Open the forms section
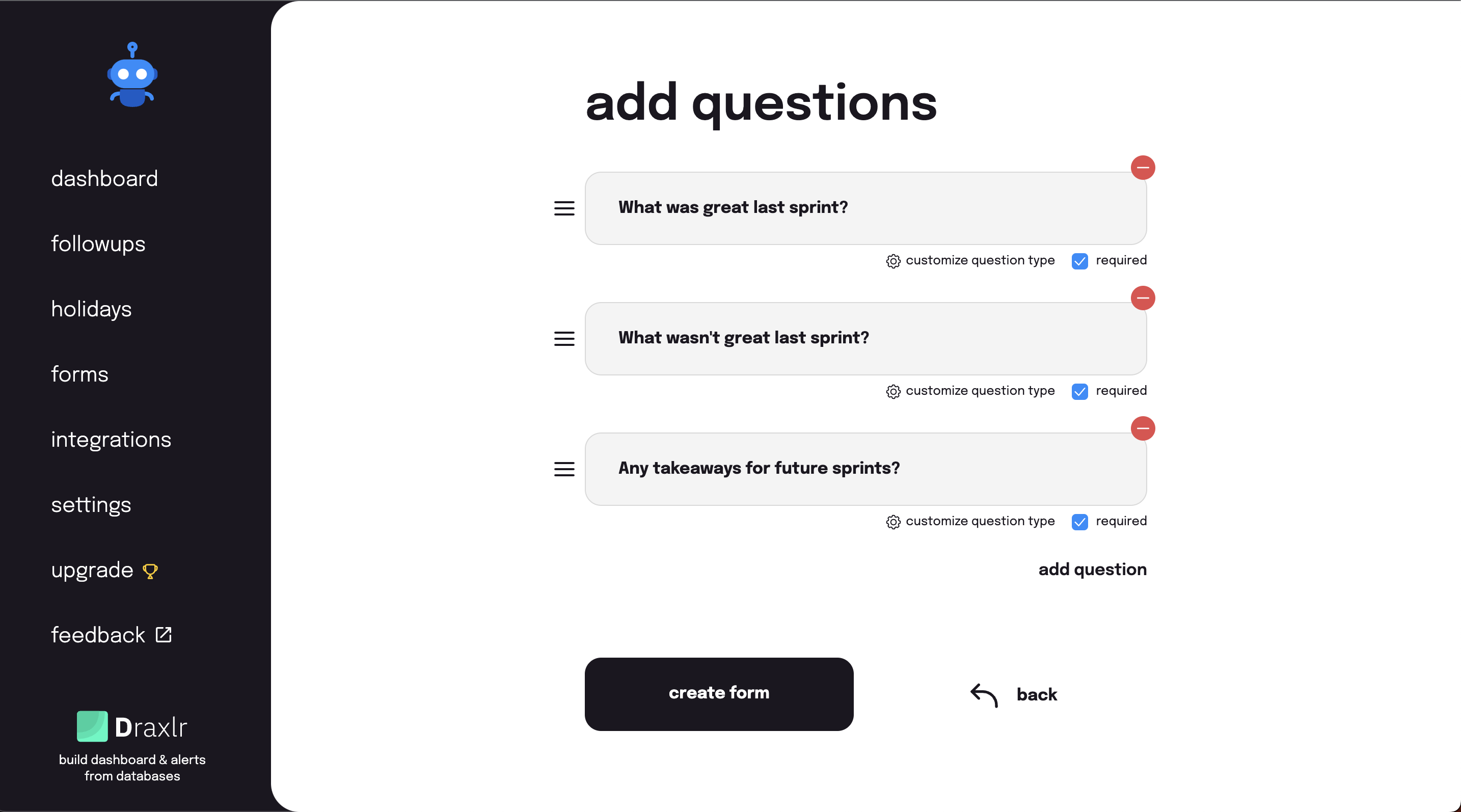The image size is (1461, 812). (79, 374)
